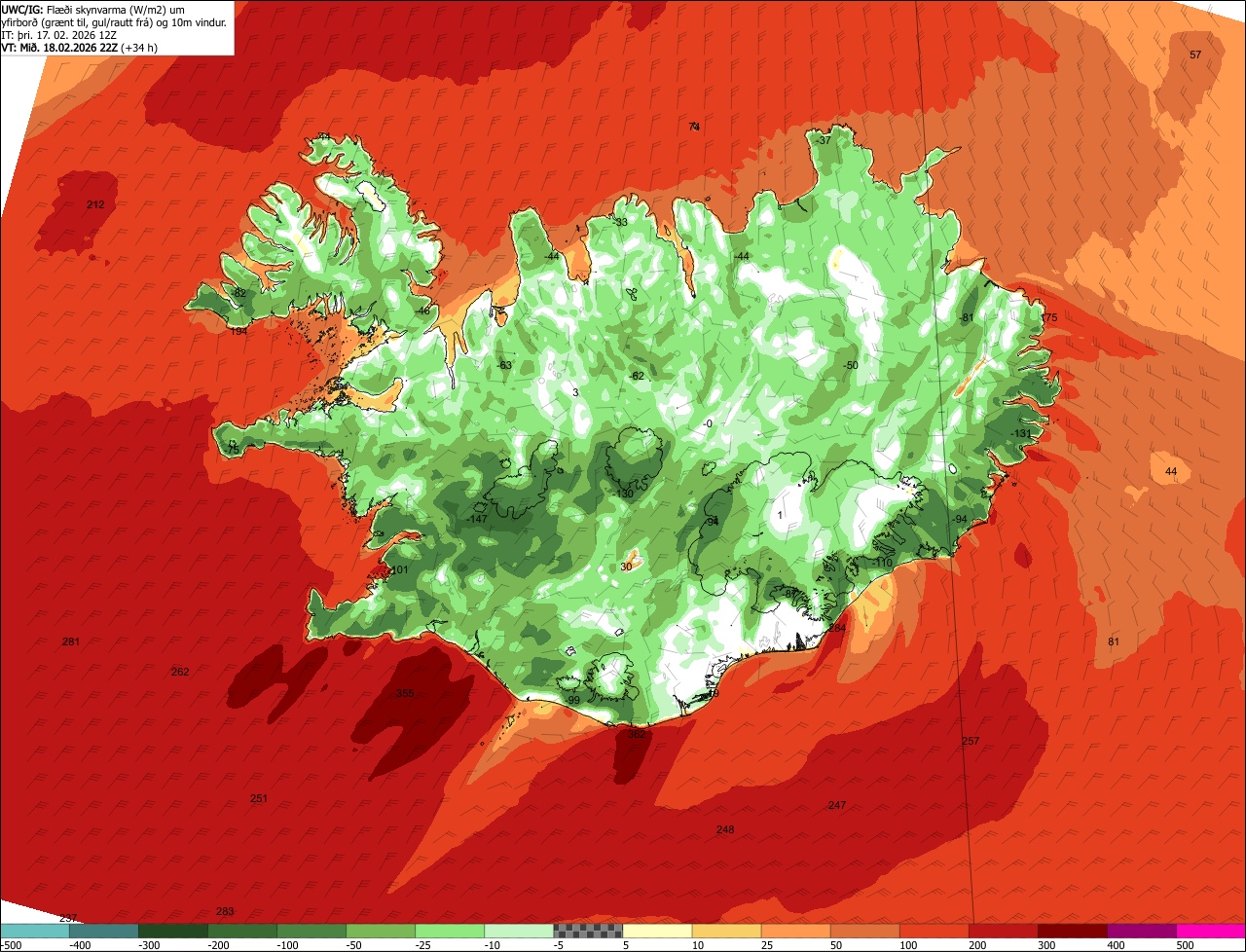Click the map value '-46'
1246x952 pixels.
pos(422,311)
